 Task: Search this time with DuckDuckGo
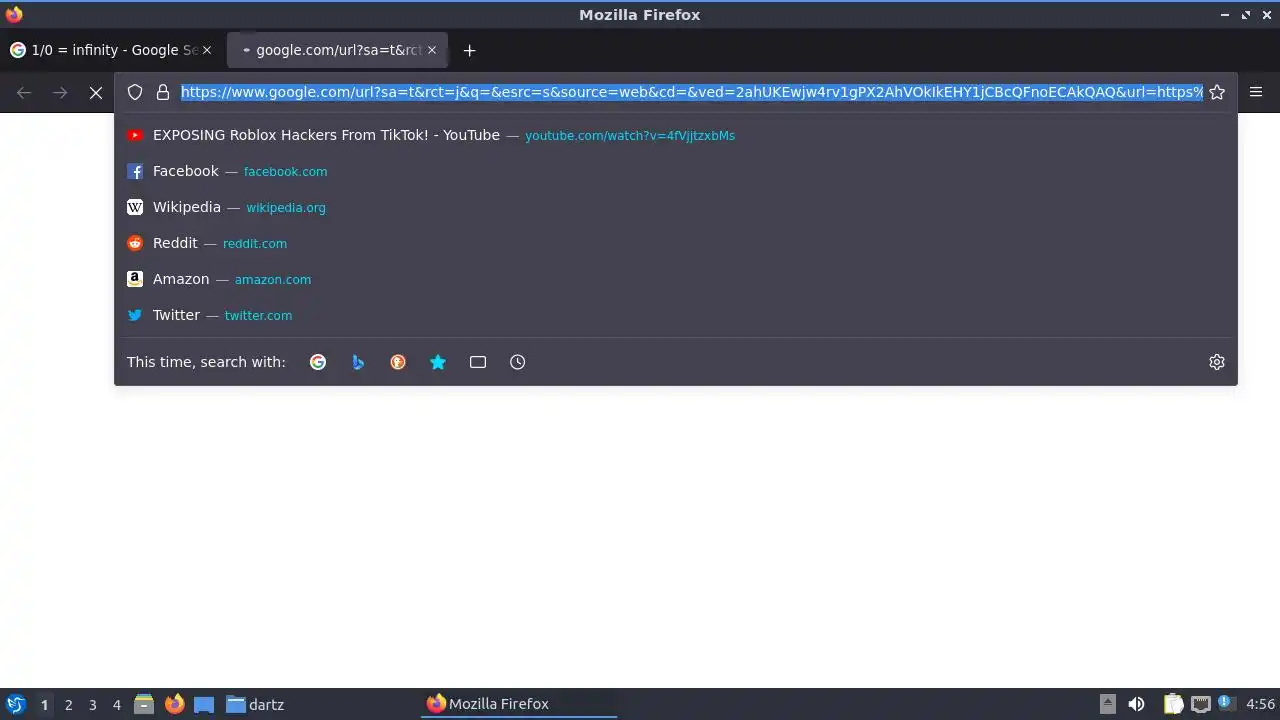398,362
